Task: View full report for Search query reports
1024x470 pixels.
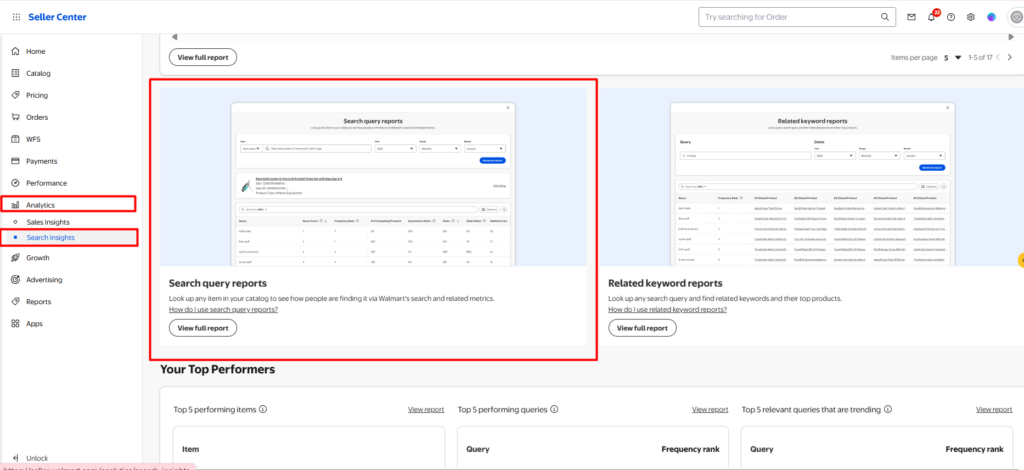Action: point(203,328)
